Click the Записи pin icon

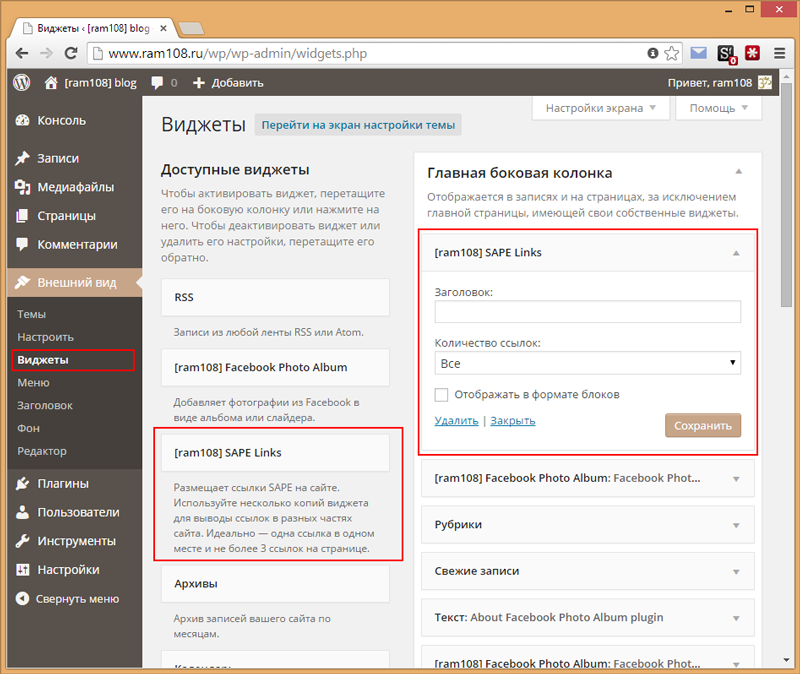(22, 158)
